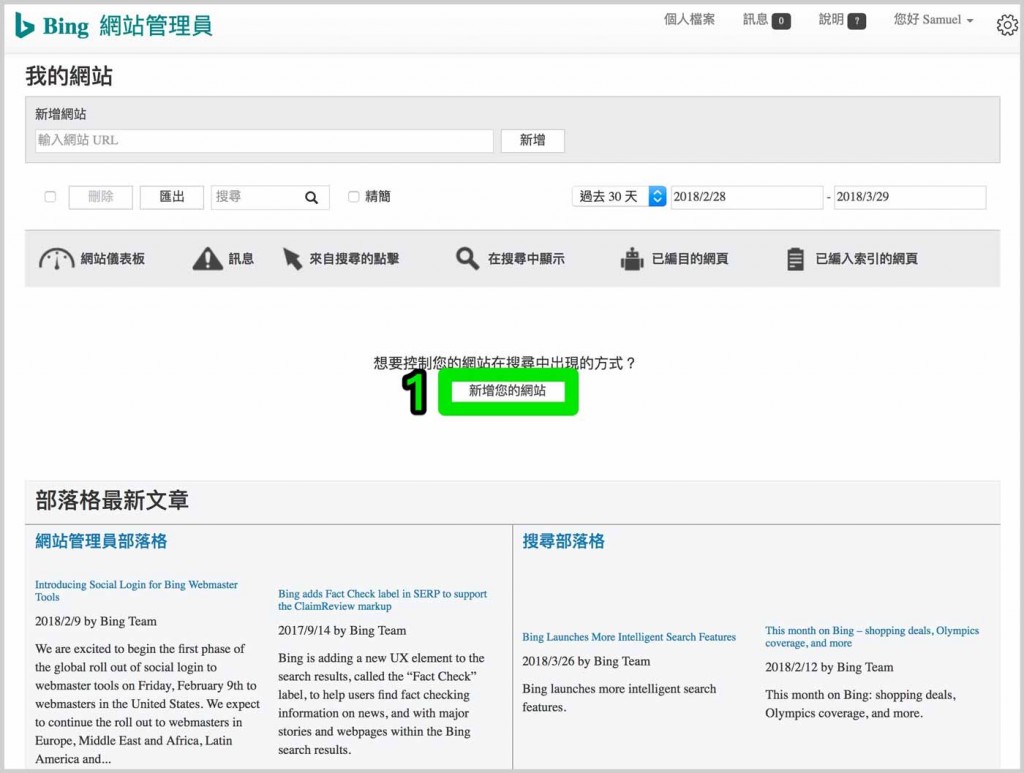The image size is (1024, 773).
Task: Open This month on Bing shopping deals article
Action: [872, 637]
